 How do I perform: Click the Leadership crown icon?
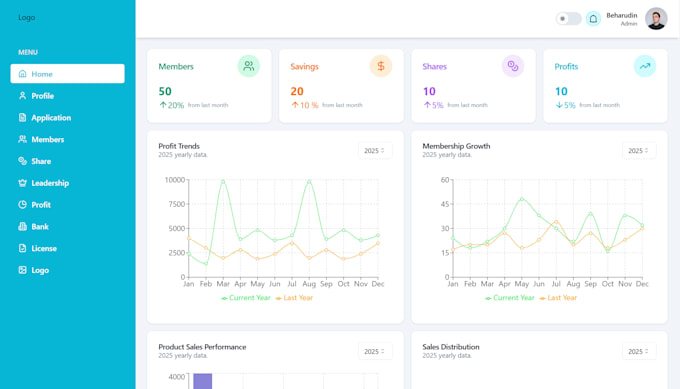pos(23,183)
